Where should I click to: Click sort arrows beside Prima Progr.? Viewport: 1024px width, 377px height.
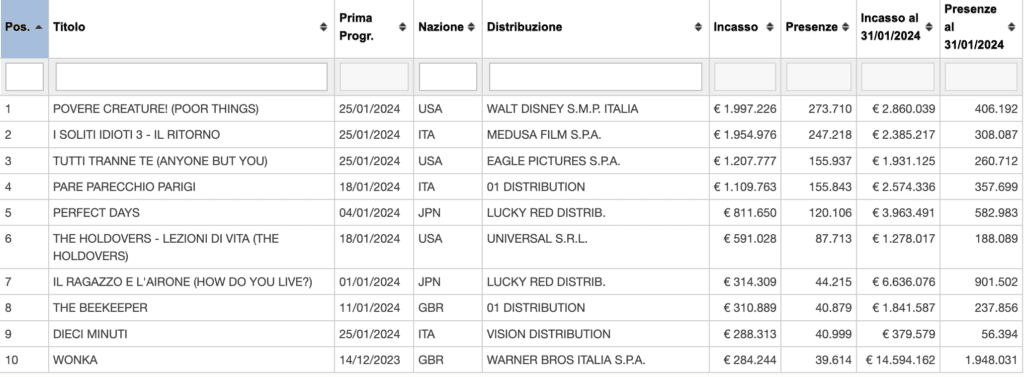click(402, 27)
